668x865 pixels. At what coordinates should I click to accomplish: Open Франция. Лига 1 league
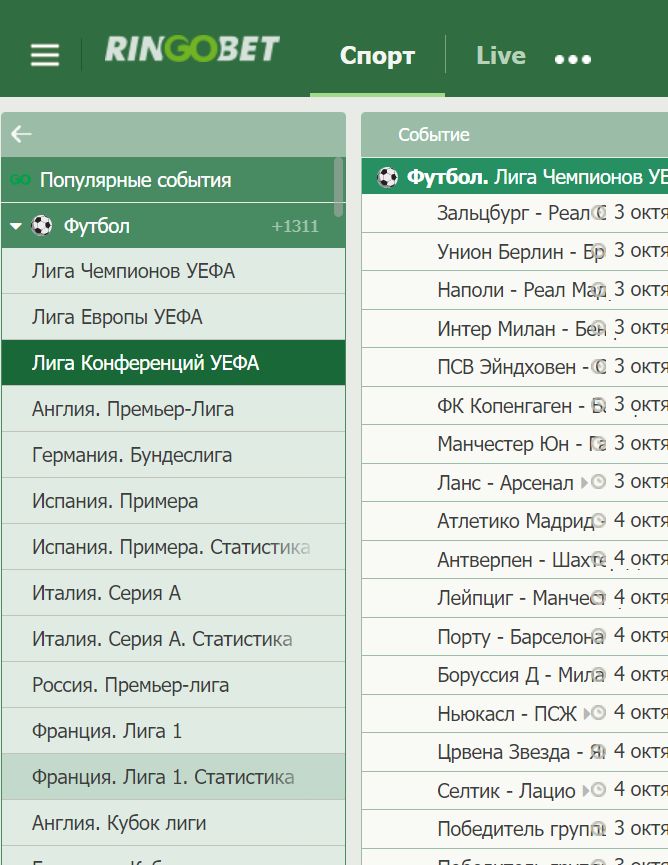pos(173,730)
